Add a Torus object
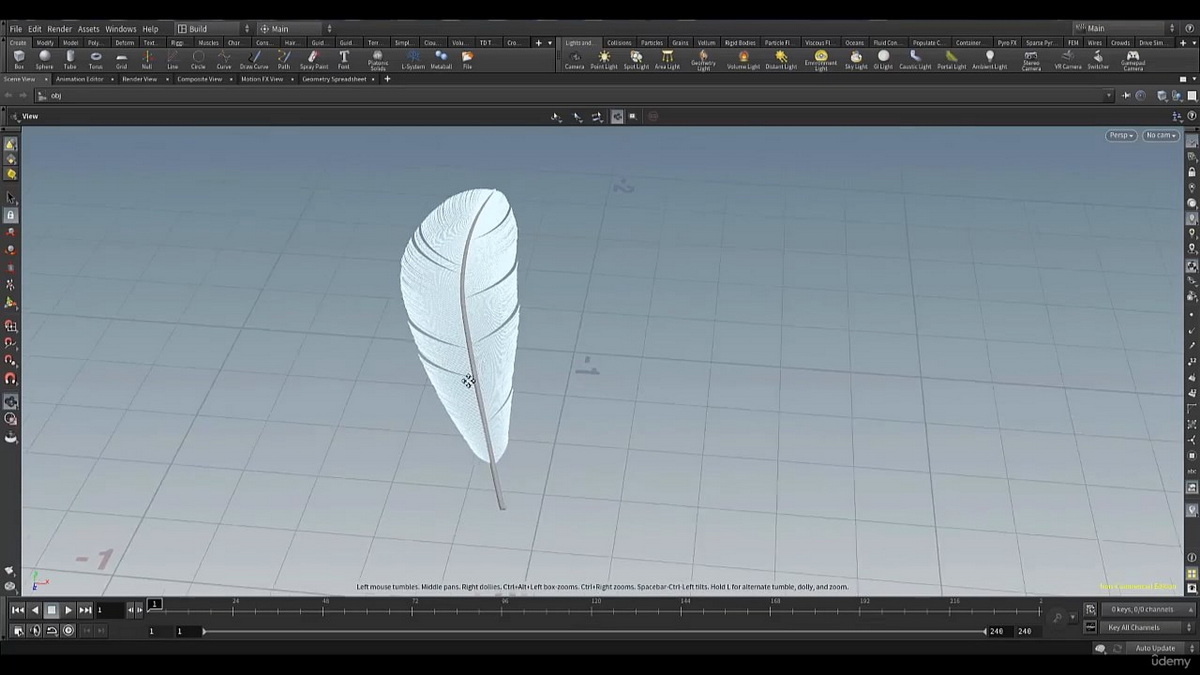Viewport: 1200px width, 675px height. pos(96,60)
